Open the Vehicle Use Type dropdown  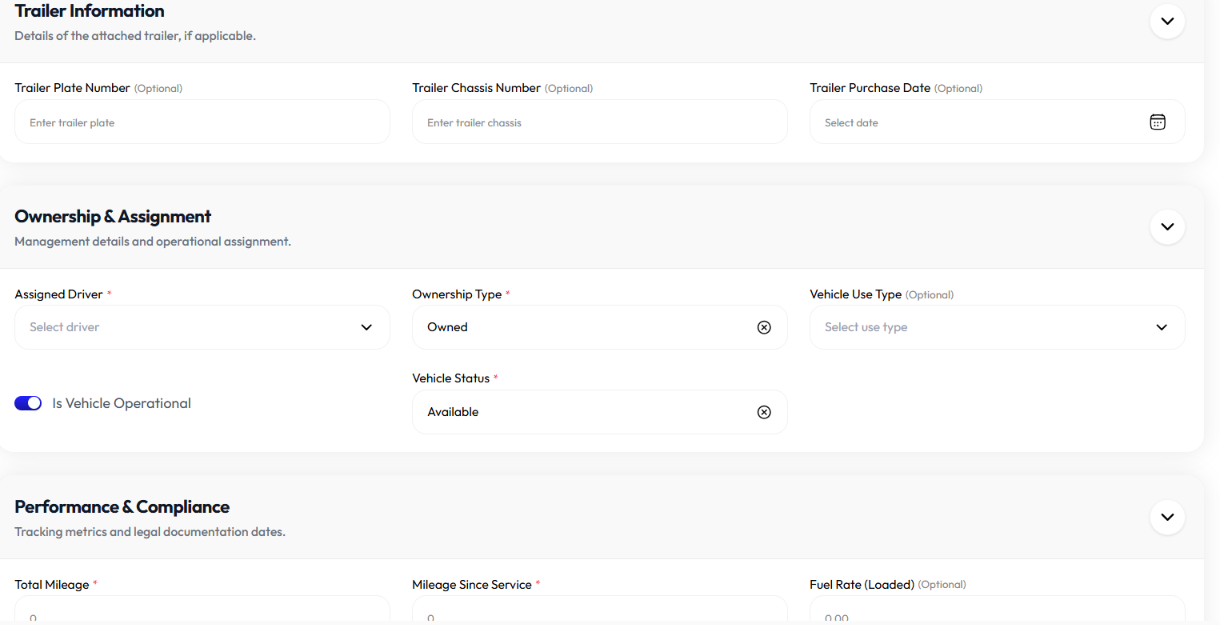coord(997,327)
